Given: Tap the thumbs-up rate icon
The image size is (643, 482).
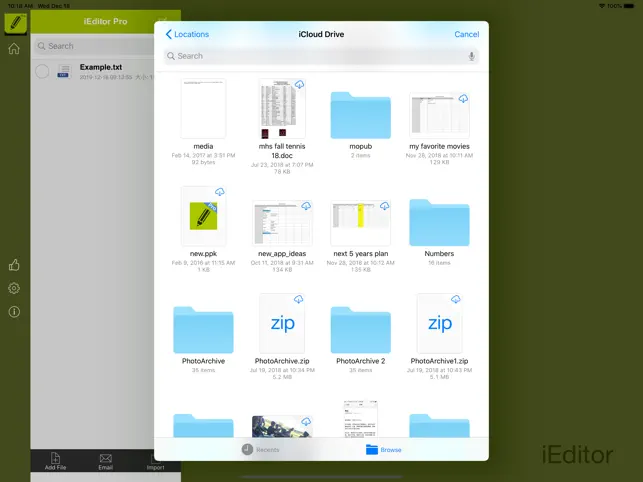Looking at the screenshot, I should 14,265.
